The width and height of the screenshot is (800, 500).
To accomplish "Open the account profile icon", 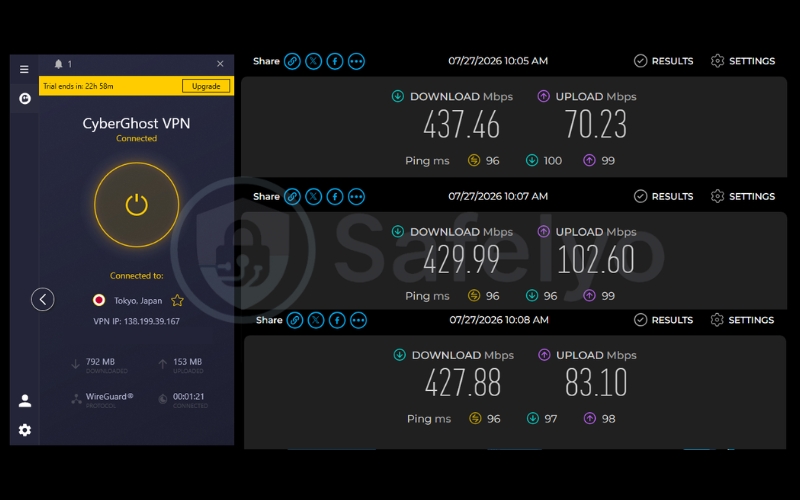I will tap(24, 401).
